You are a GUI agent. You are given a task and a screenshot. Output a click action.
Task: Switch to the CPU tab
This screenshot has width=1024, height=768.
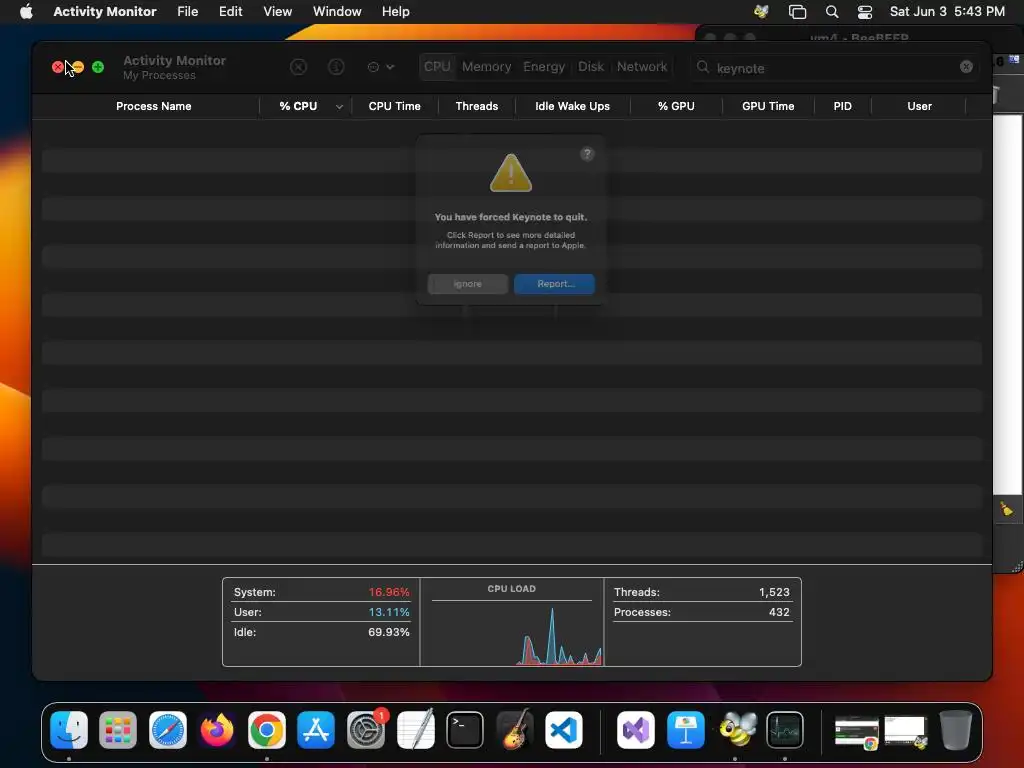pyautogui.click(x=437, y=67)
